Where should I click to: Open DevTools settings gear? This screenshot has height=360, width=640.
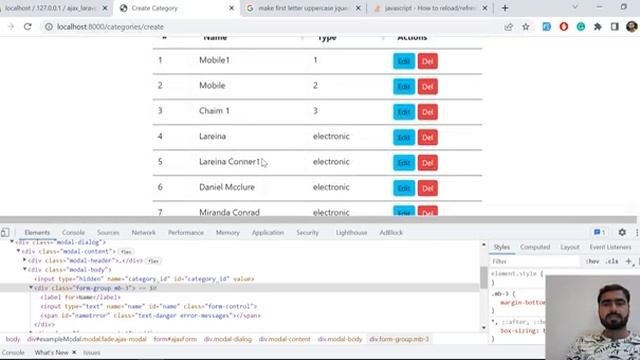tap(622, 232)
